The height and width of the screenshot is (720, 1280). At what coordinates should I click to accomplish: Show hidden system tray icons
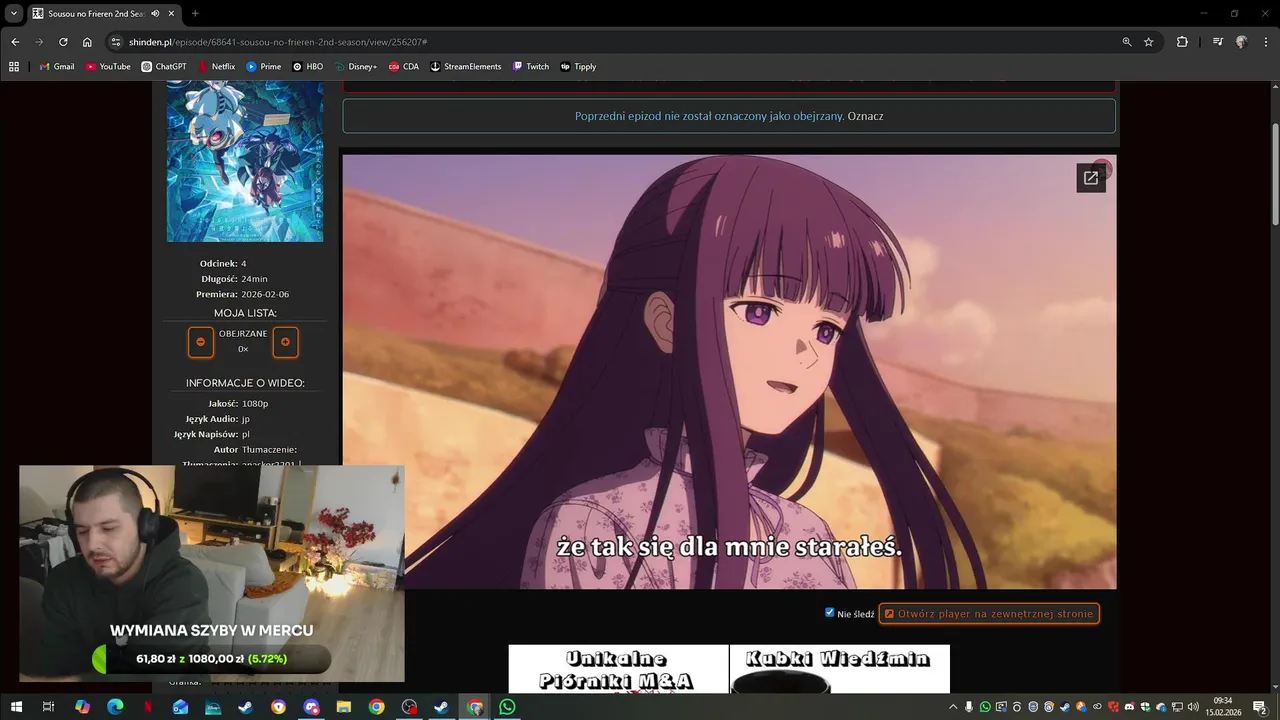953,707
